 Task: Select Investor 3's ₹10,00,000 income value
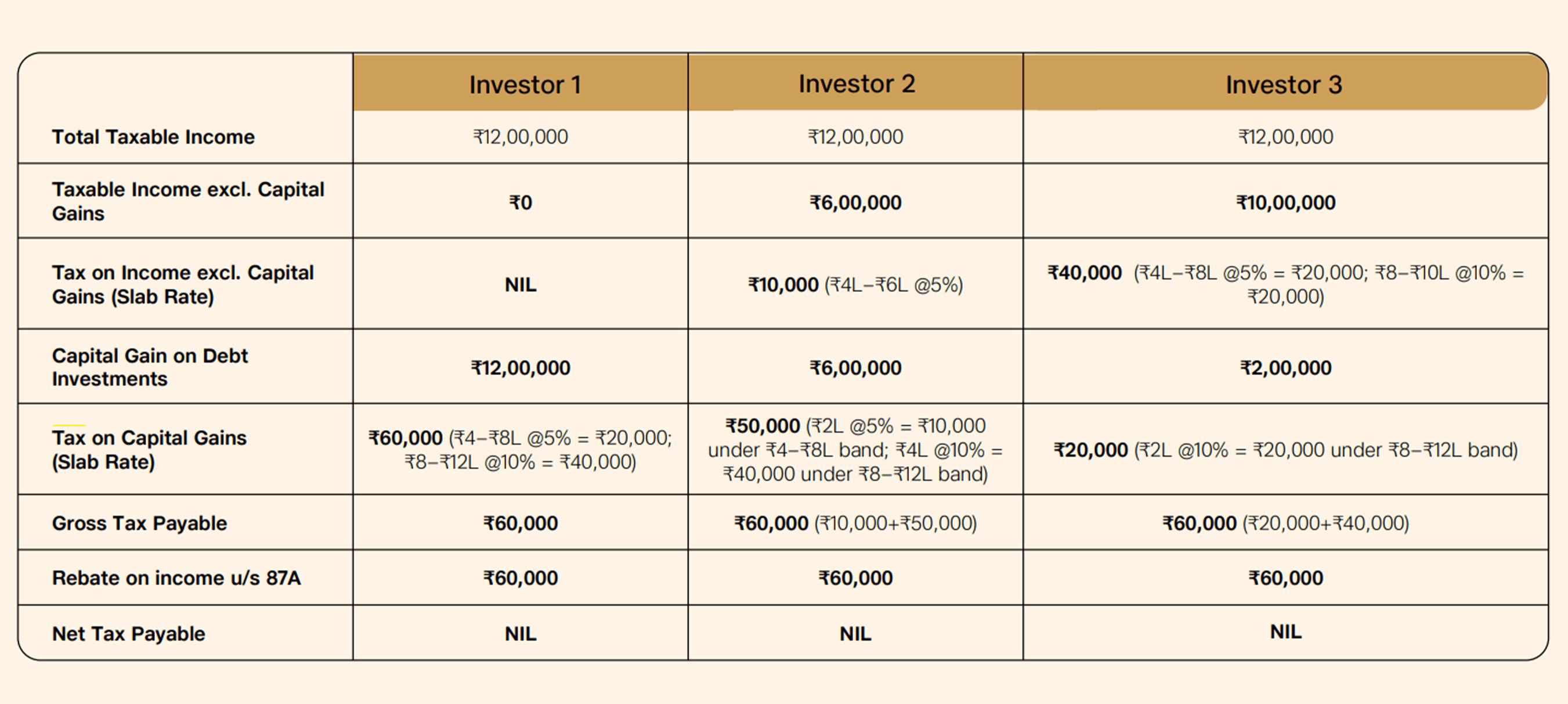(1285, 202)
